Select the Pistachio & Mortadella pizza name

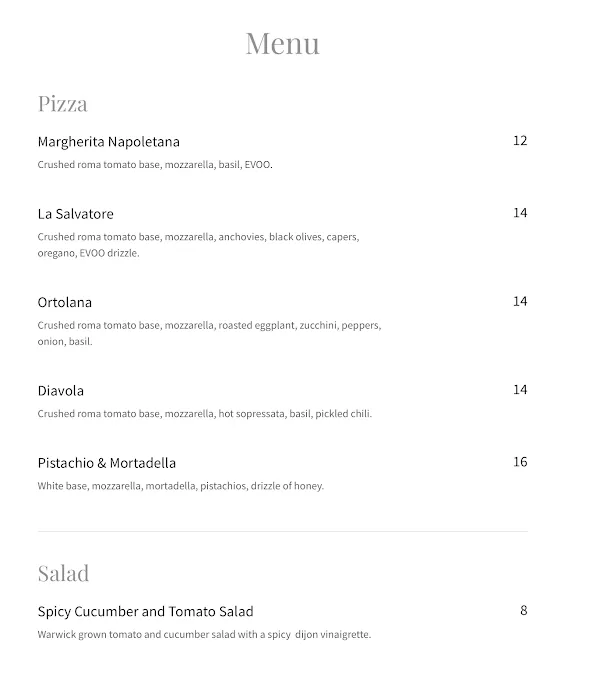pyautogui.click(x=107, y=463)
